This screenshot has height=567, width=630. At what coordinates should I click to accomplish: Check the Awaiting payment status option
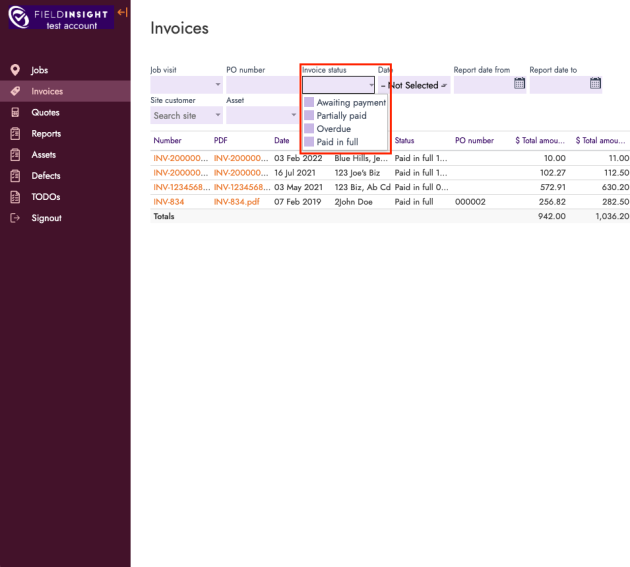coord(309,103)
